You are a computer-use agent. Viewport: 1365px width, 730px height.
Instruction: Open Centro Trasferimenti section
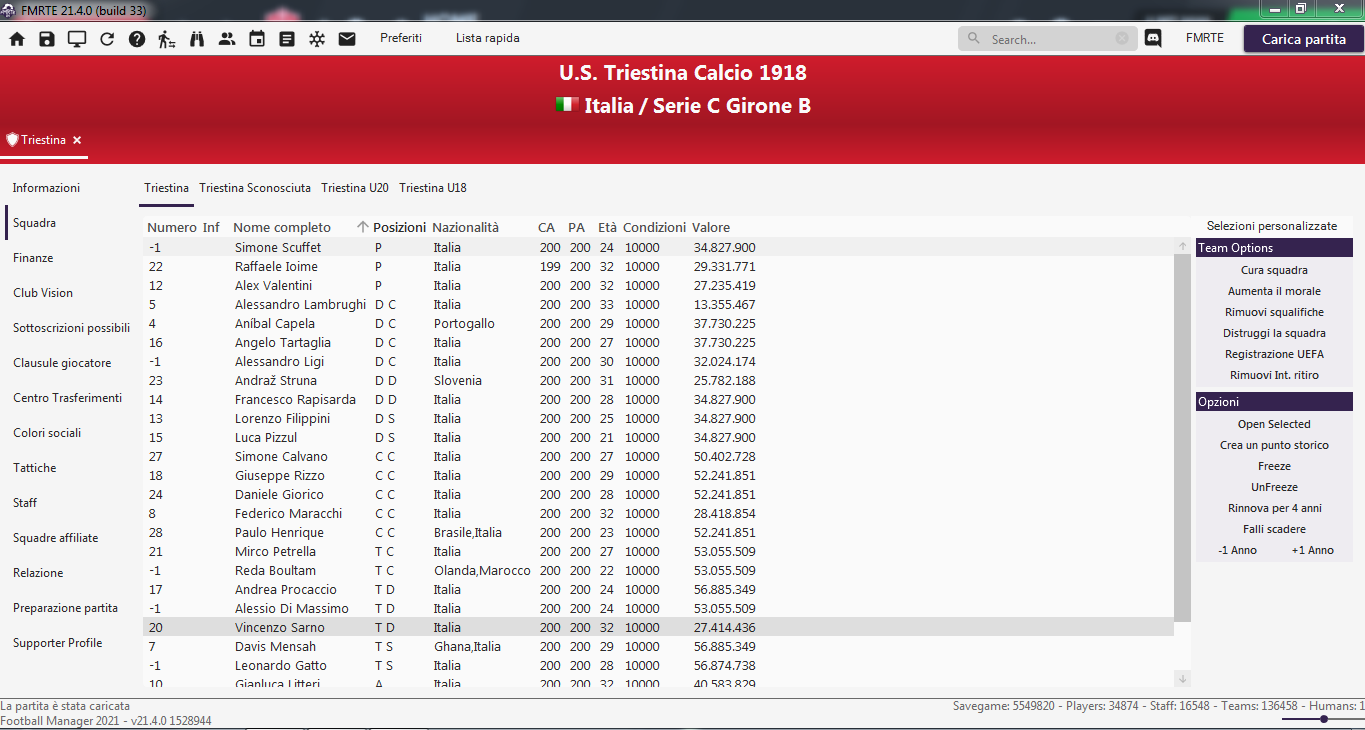[x=67, y=398]
